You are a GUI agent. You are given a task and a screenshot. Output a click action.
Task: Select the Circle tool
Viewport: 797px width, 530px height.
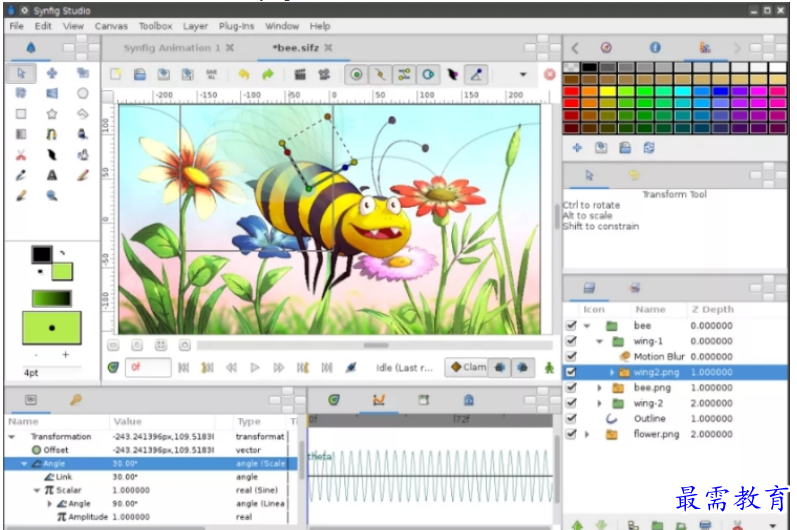(82, 93)
